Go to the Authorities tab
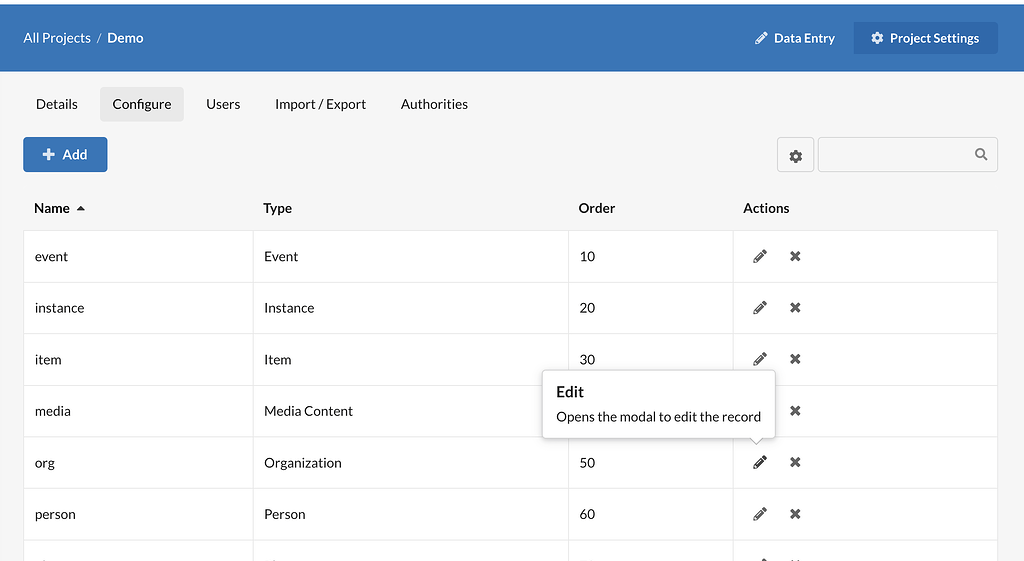 [x=434, y=104]
